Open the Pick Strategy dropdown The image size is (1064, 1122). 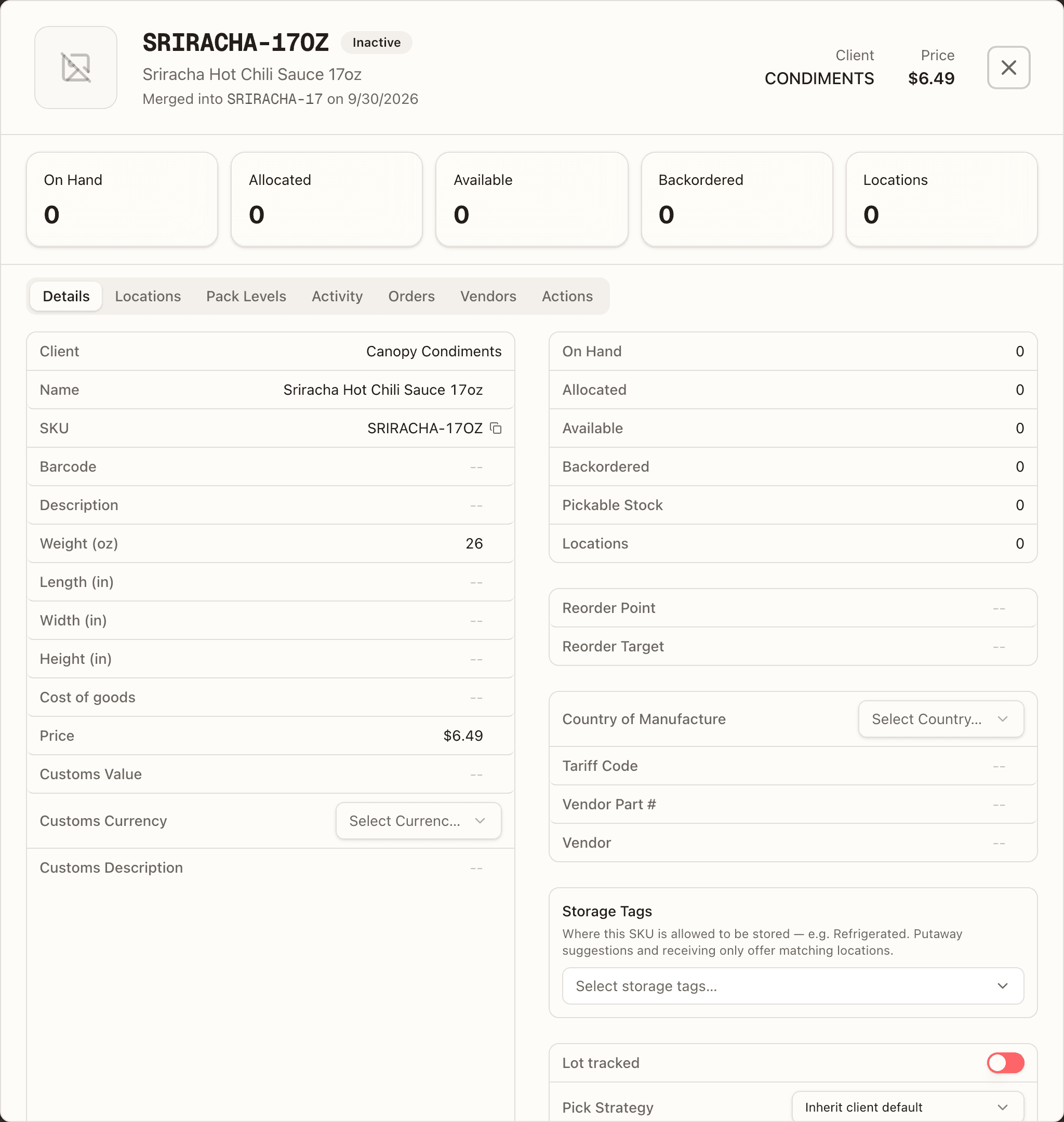908,1107
